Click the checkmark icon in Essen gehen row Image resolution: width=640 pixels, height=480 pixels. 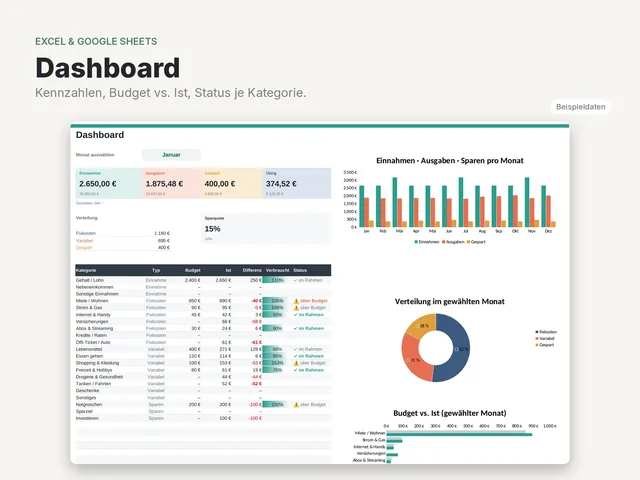(x=296, y=356)
